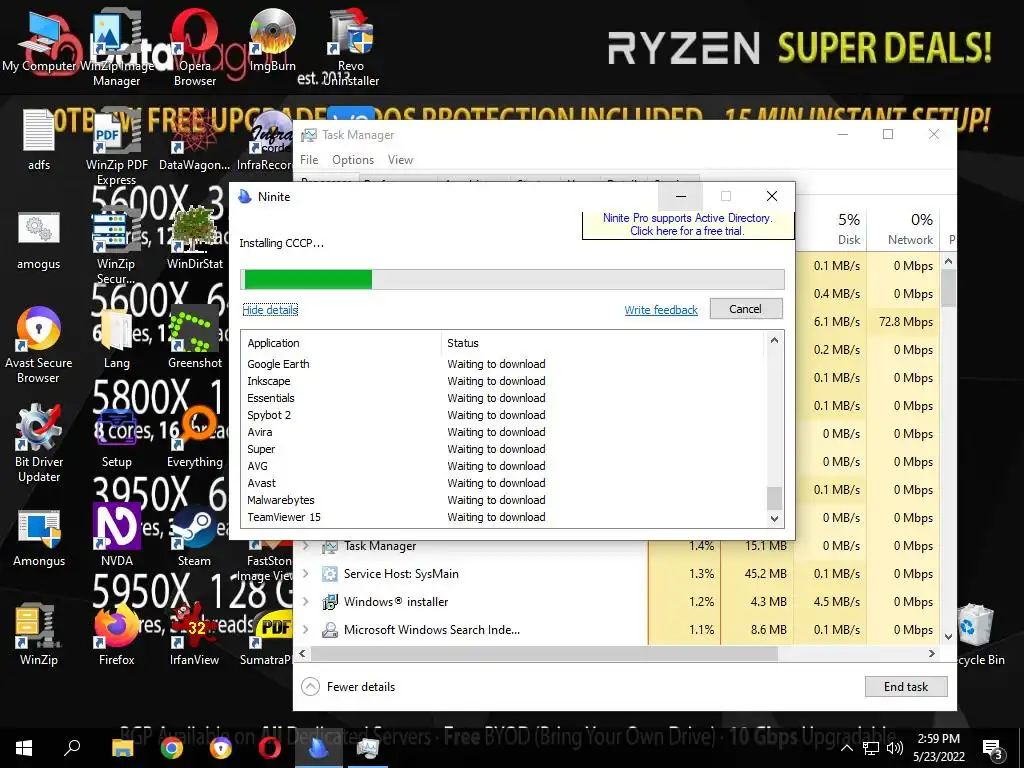Select TeamViewer 15 row in Ninite list

coord(504,517)
